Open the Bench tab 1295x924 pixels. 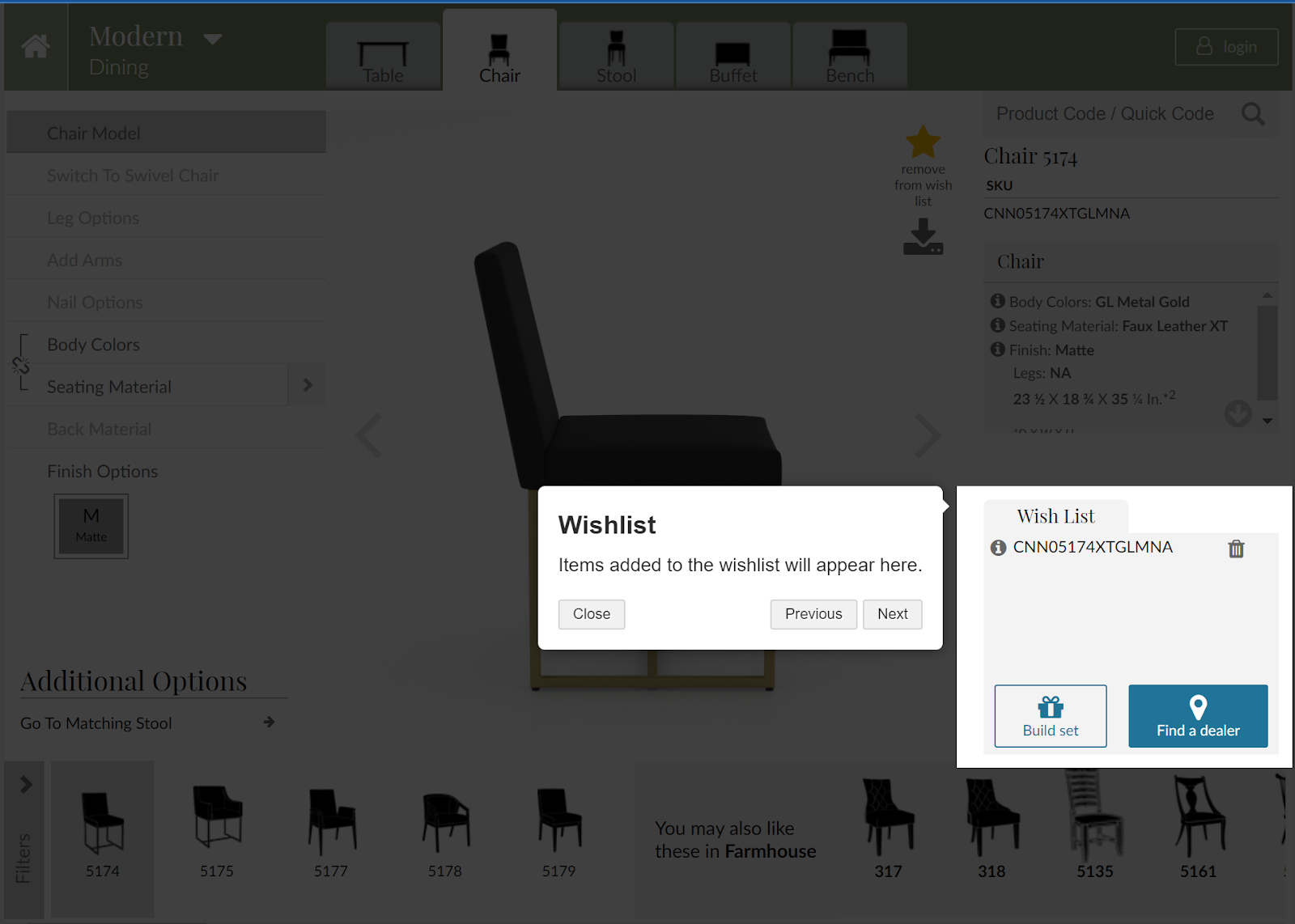click(x=850, y=56)
